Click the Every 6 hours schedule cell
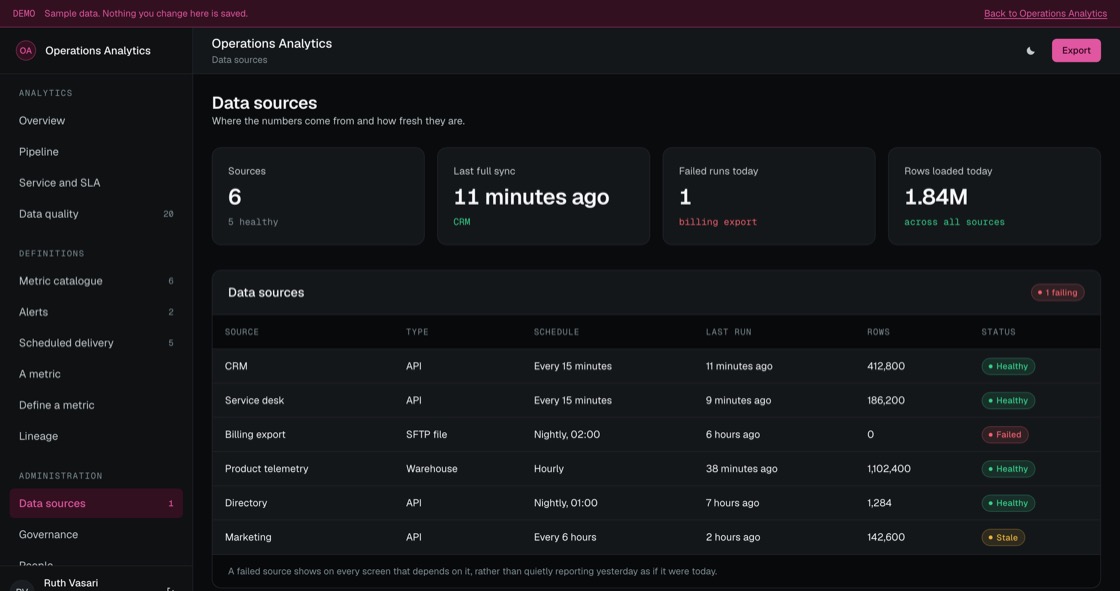The height and width of the screenshot is (591, 1120). point(565,537)
